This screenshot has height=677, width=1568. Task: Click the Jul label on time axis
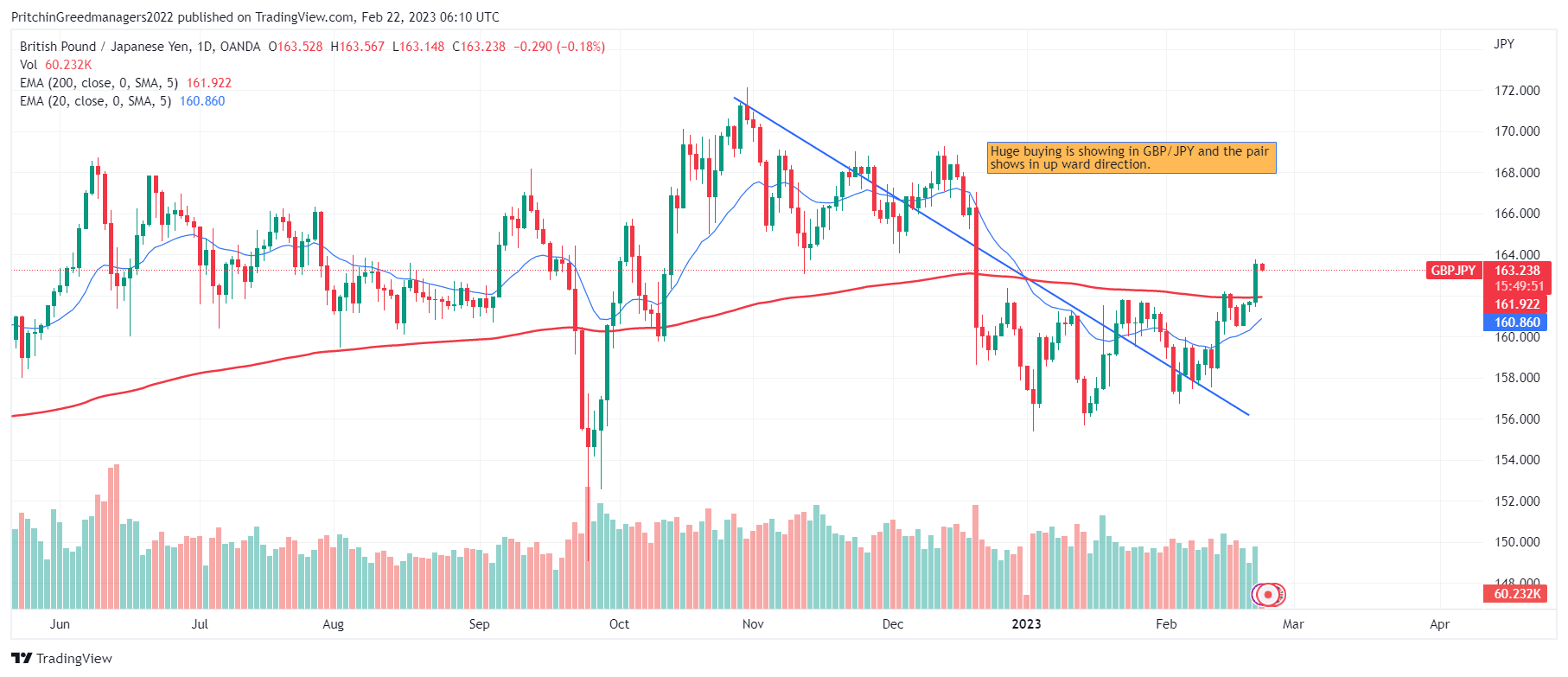[x=200, y=624]
